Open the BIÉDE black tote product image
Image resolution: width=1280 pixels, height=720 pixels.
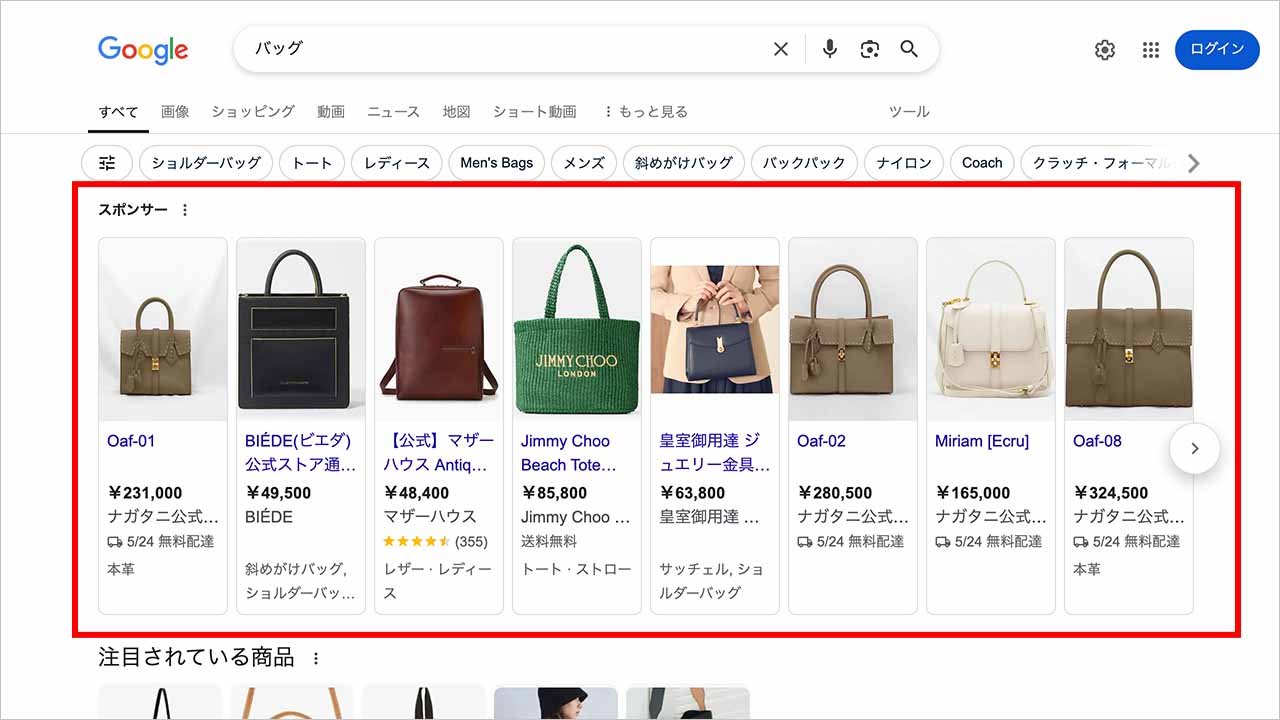pyautogui.click(x=301, y=329)
